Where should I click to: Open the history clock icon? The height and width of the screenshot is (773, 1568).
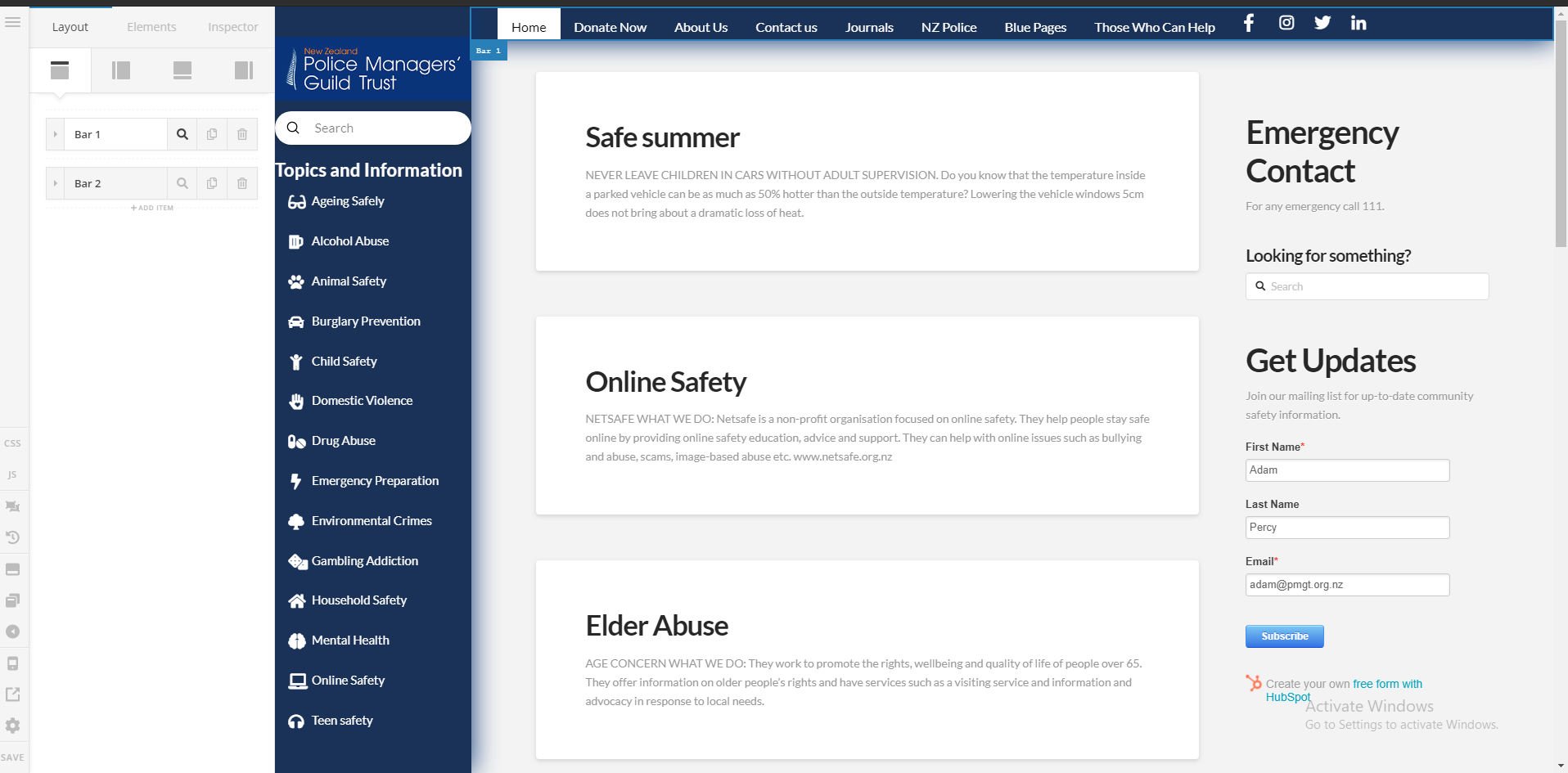coord(12,537)
